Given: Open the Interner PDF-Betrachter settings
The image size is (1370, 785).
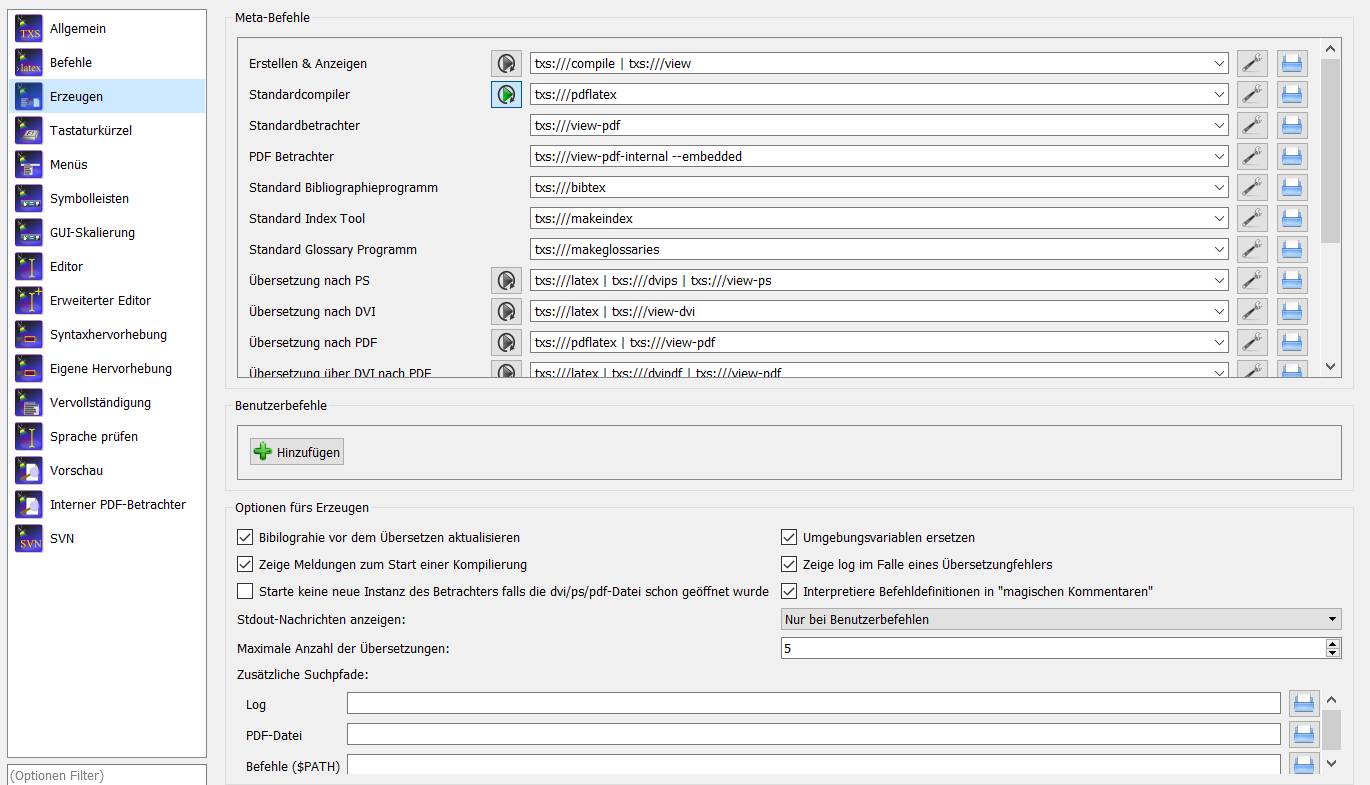Looking at the screenshot, I should [x=117, y=505].
